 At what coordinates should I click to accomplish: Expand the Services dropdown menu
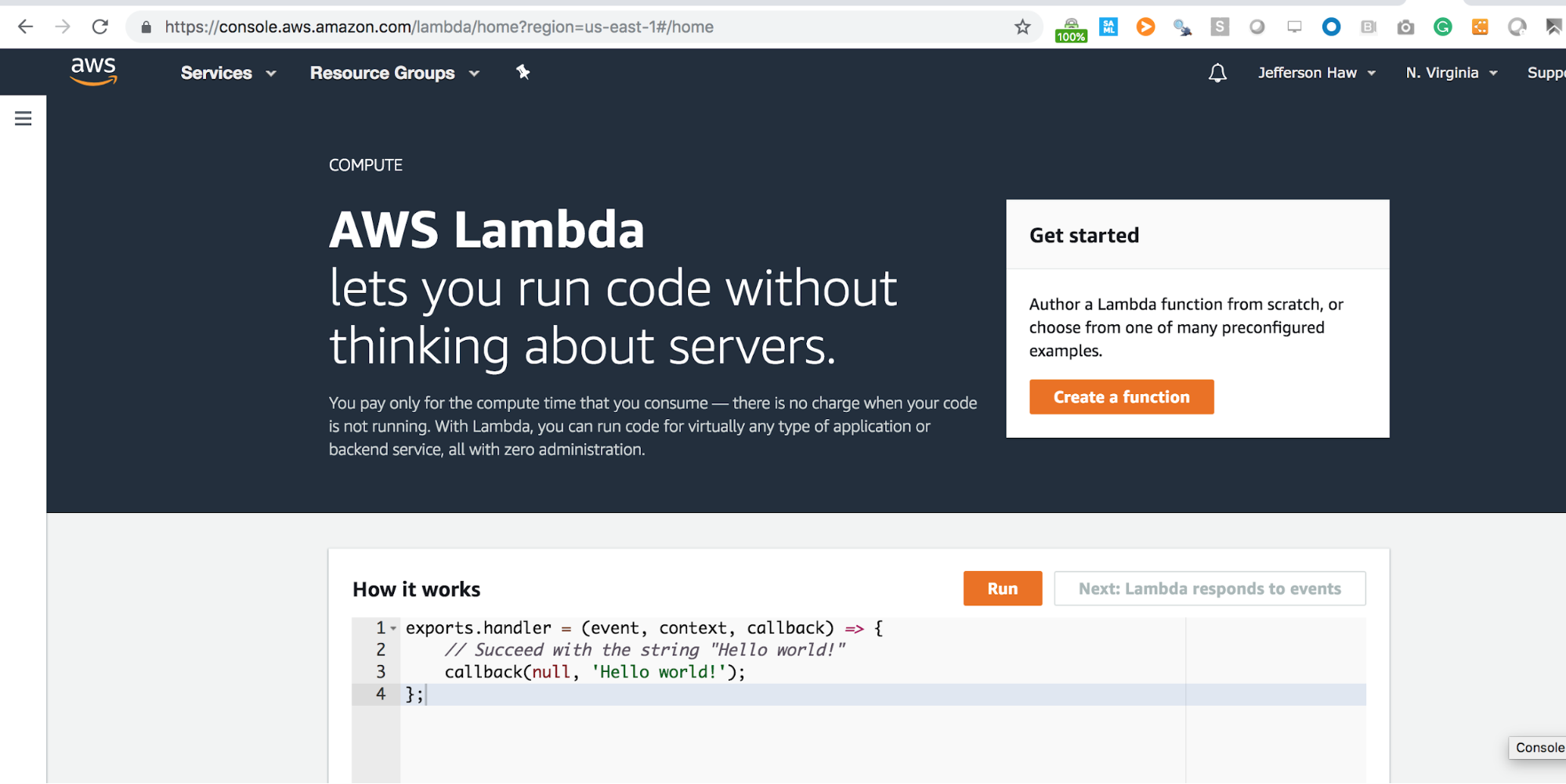228,73
